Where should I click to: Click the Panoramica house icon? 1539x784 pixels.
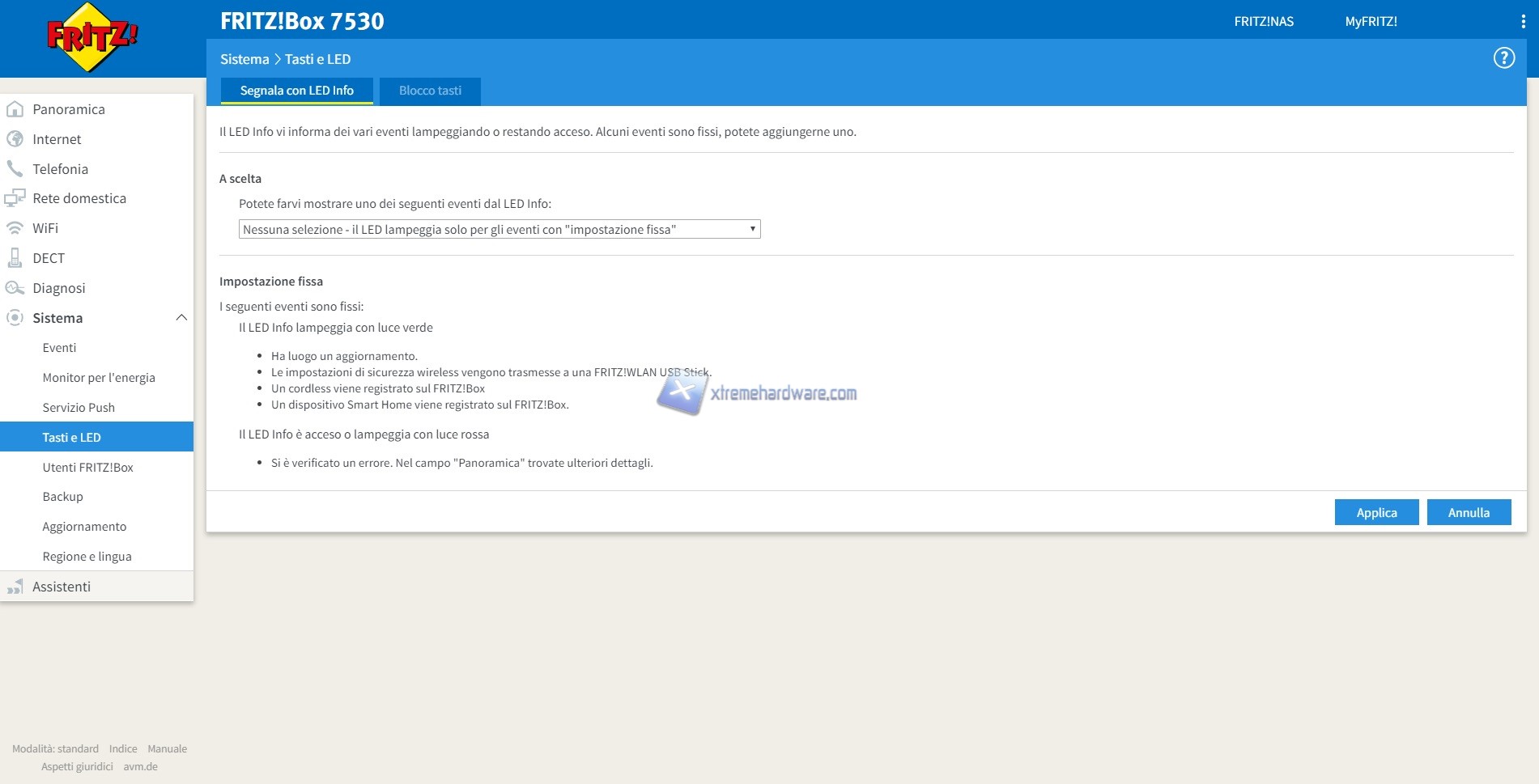(x=15, y=109)
